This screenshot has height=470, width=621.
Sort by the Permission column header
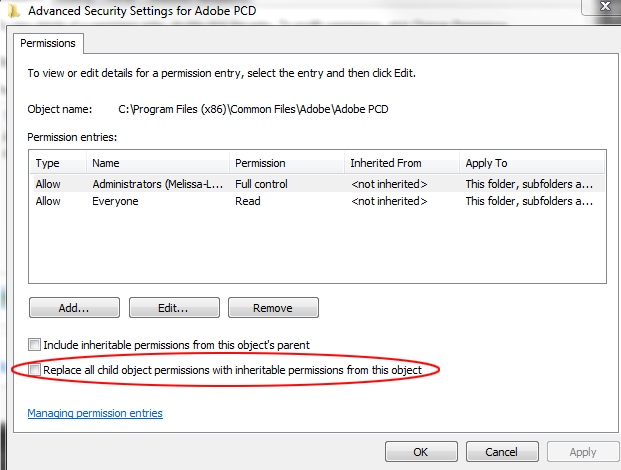287,163
